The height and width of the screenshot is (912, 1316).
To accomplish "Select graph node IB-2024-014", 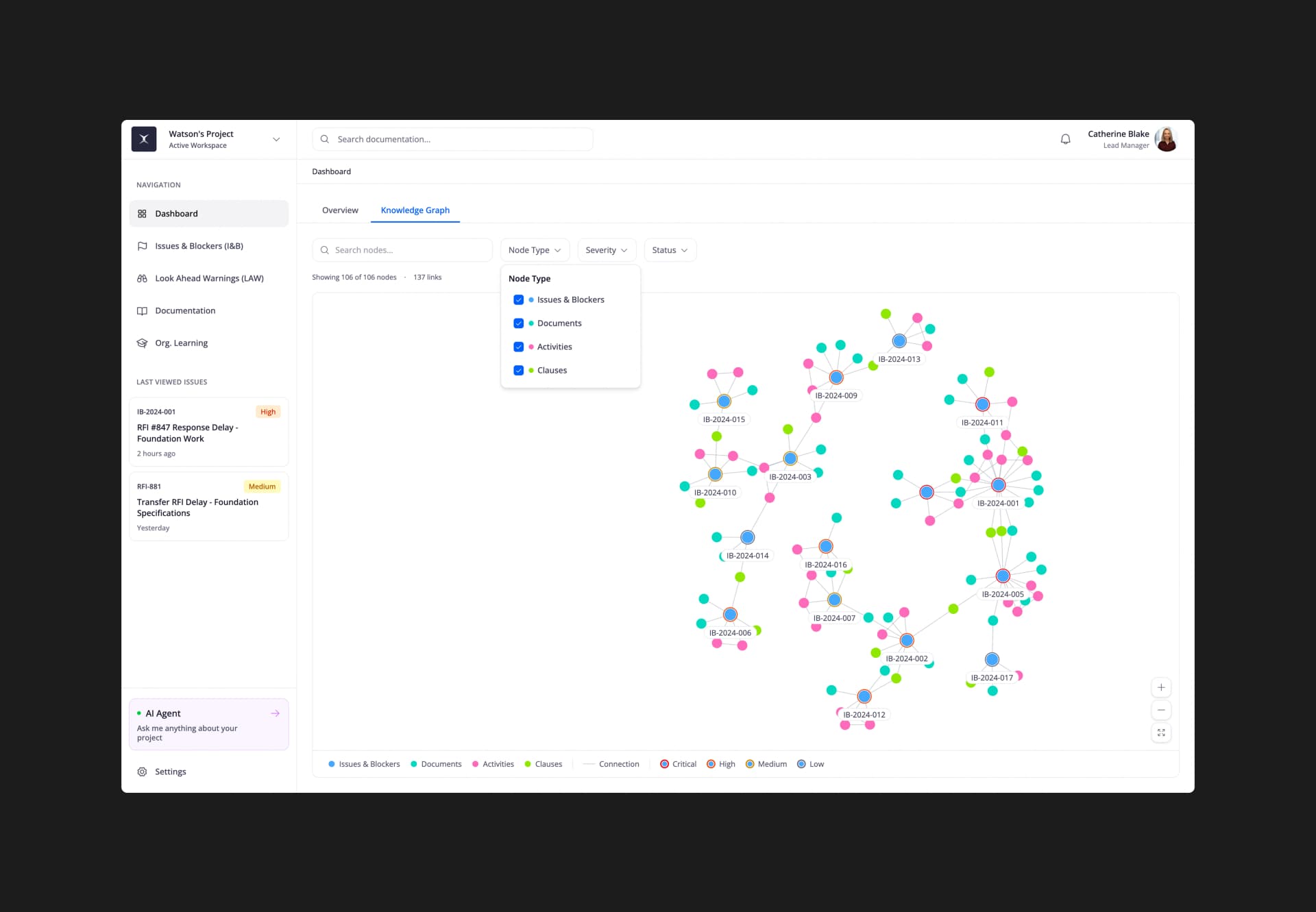I will (747, 538).
